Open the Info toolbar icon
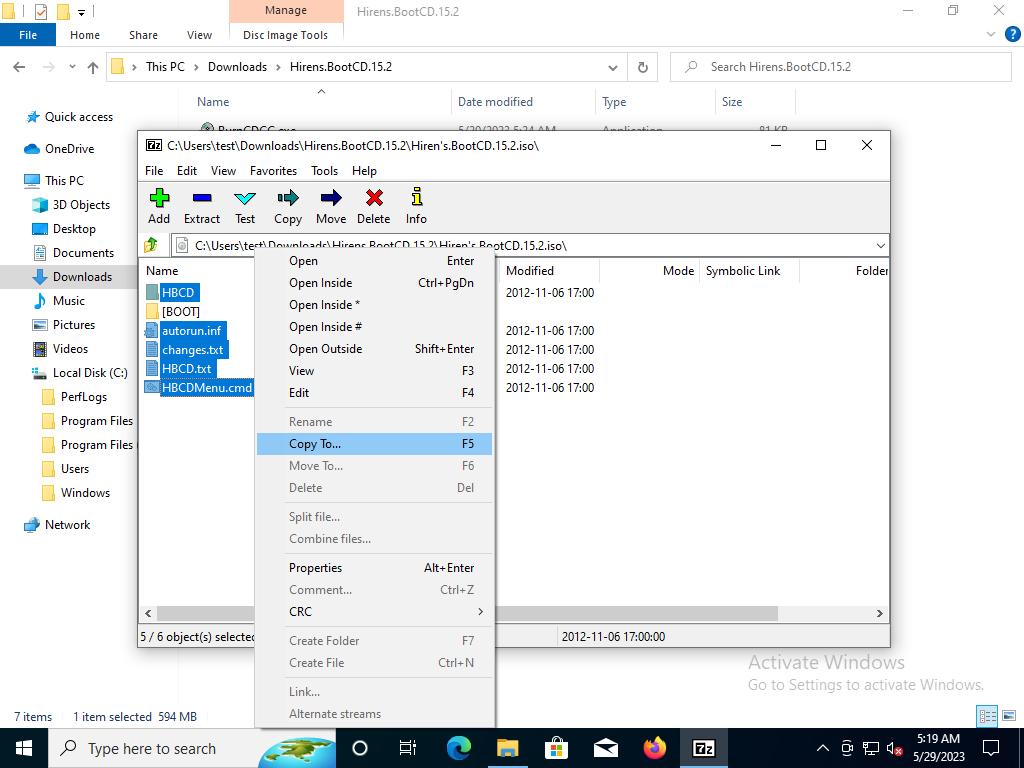This screenshot has height=768, width=1024. [416, 206]
